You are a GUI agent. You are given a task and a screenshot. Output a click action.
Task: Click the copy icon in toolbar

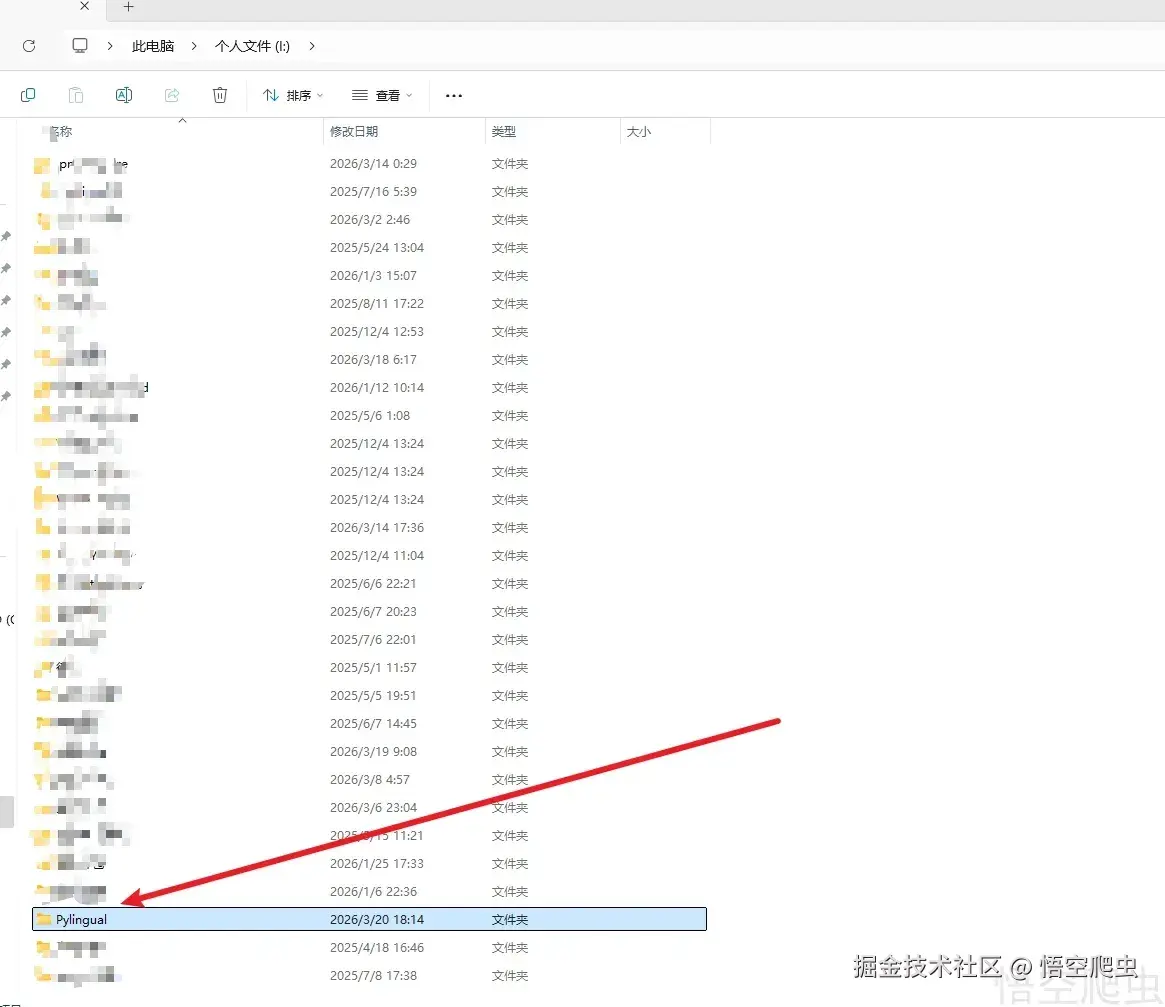point(28,95)
